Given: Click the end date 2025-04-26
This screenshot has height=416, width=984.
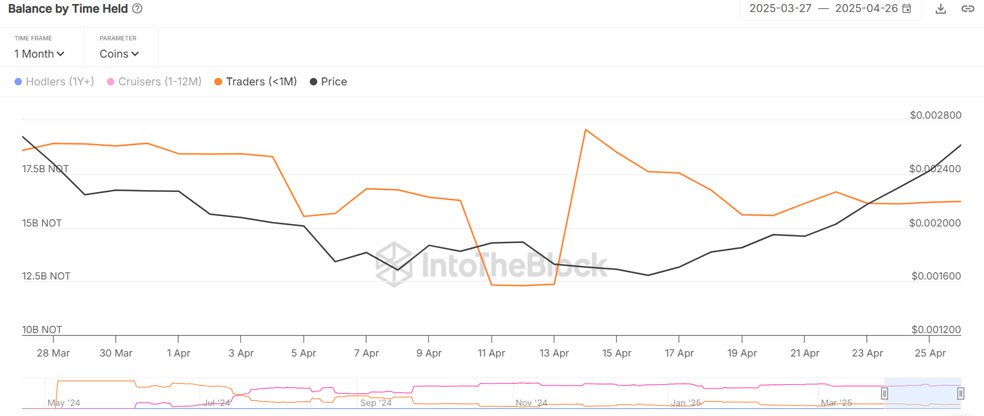Looking at the screenshot, I should 867,9.
